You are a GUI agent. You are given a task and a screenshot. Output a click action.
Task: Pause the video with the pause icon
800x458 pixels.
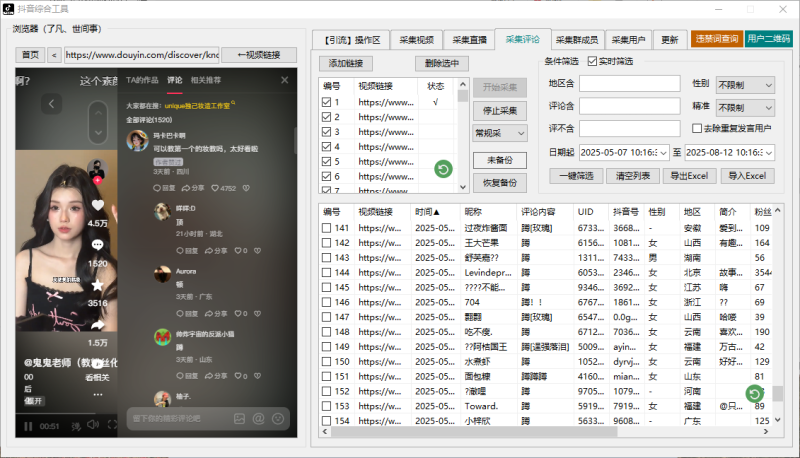click(27, 425)
